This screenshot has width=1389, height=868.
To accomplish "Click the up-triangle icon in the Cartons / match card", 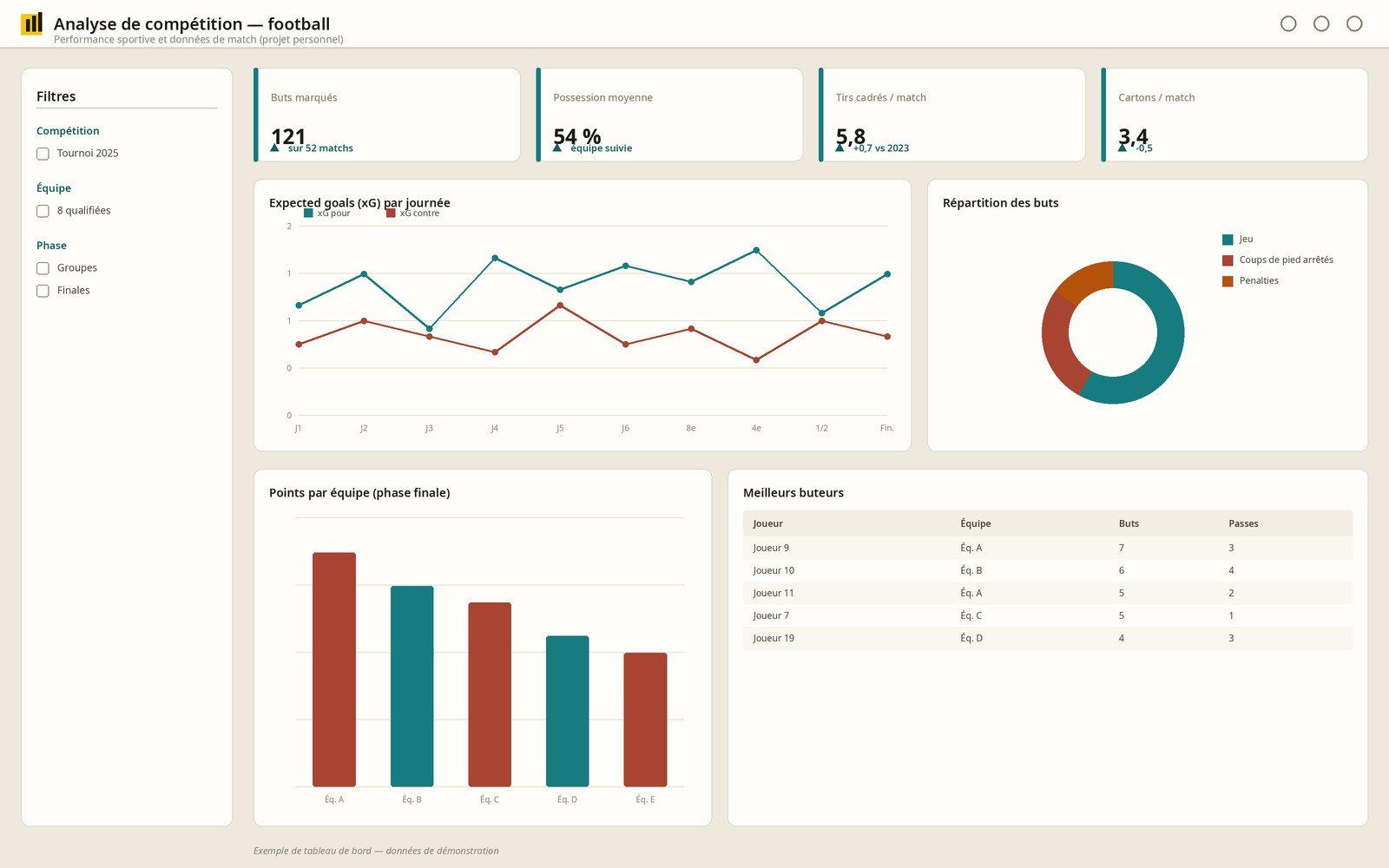I will click(1122, 148).
